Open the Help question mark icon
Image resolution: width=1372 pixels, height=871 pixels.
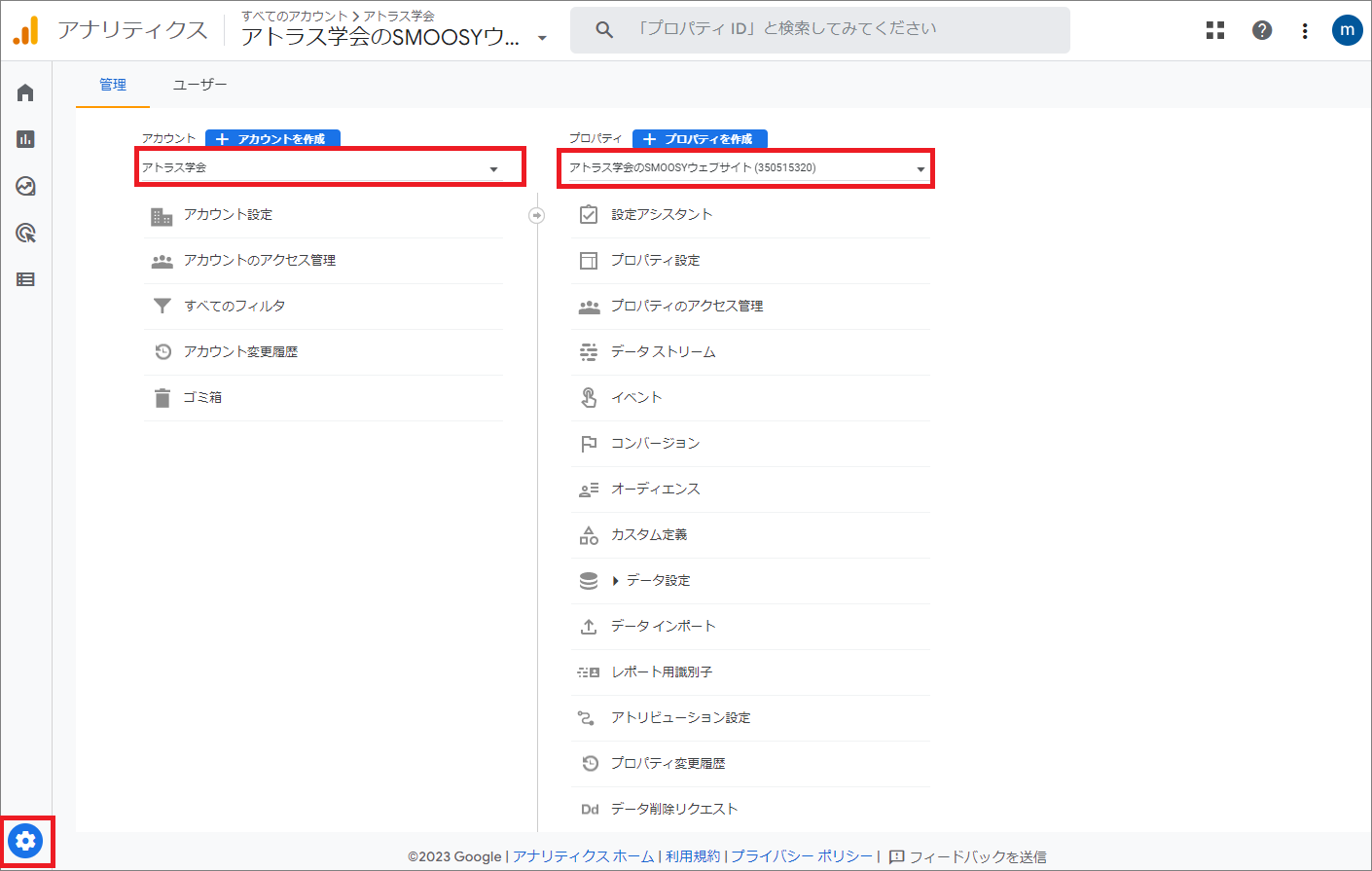click(x=1262, y=30)
